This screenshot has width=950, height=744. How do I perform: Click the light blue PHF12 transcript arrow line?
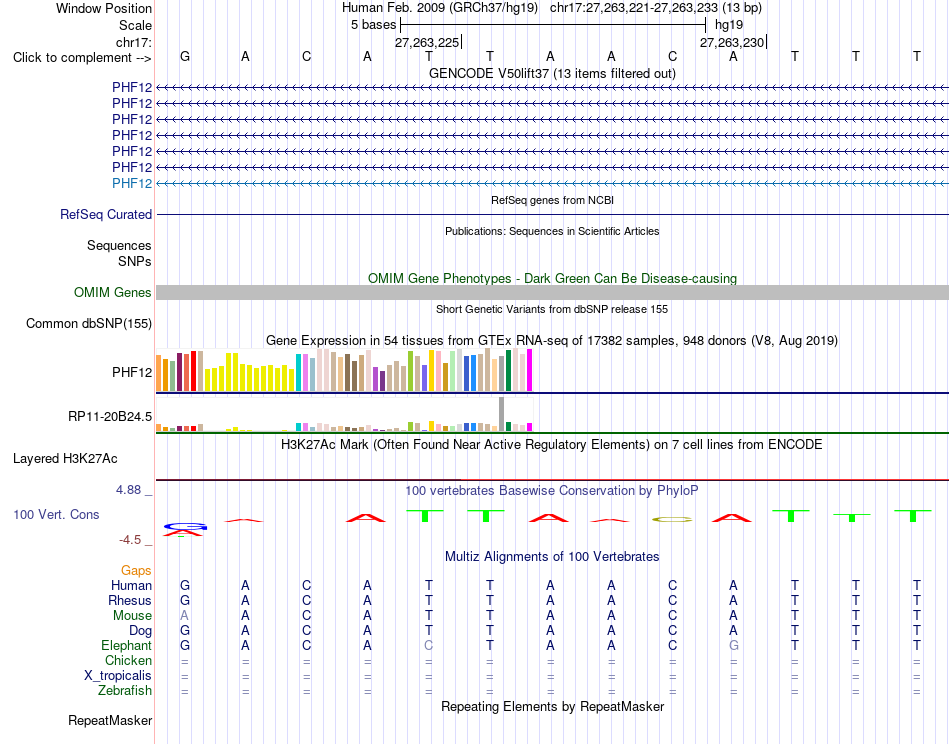pos(552,183)
